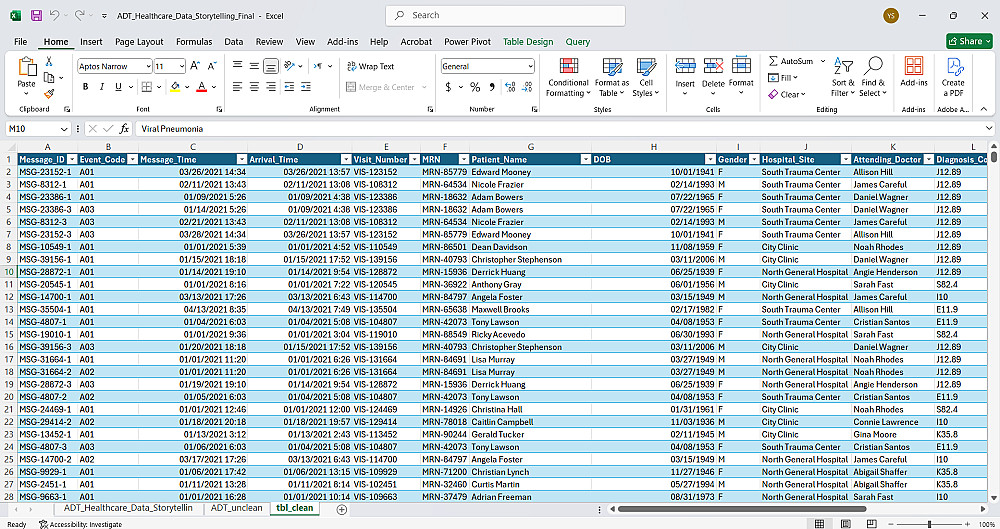Switch to the Table Design ribbon tab

click(x=527, y=42)
